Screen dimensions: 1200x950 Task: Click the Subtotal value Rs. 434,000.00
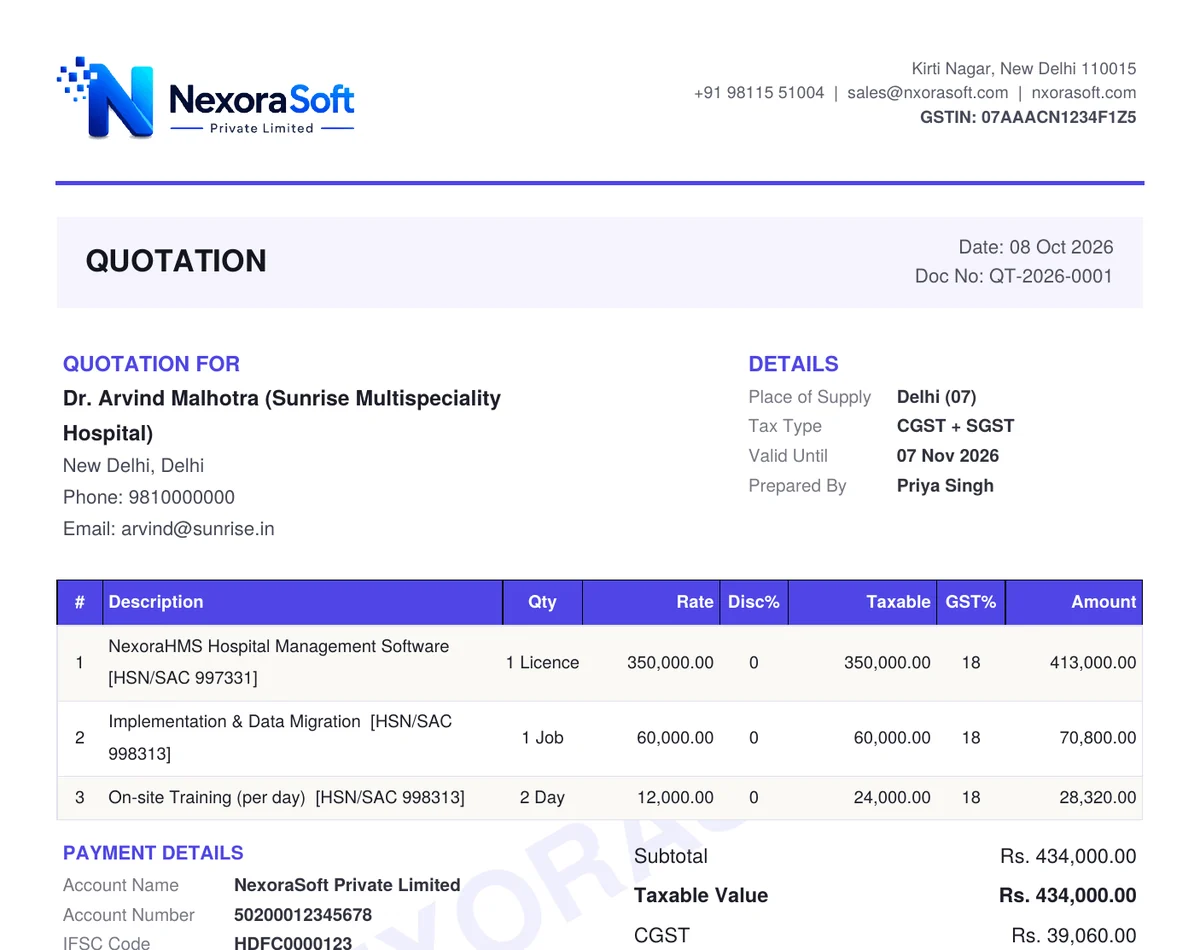(x=1068, y=856)
